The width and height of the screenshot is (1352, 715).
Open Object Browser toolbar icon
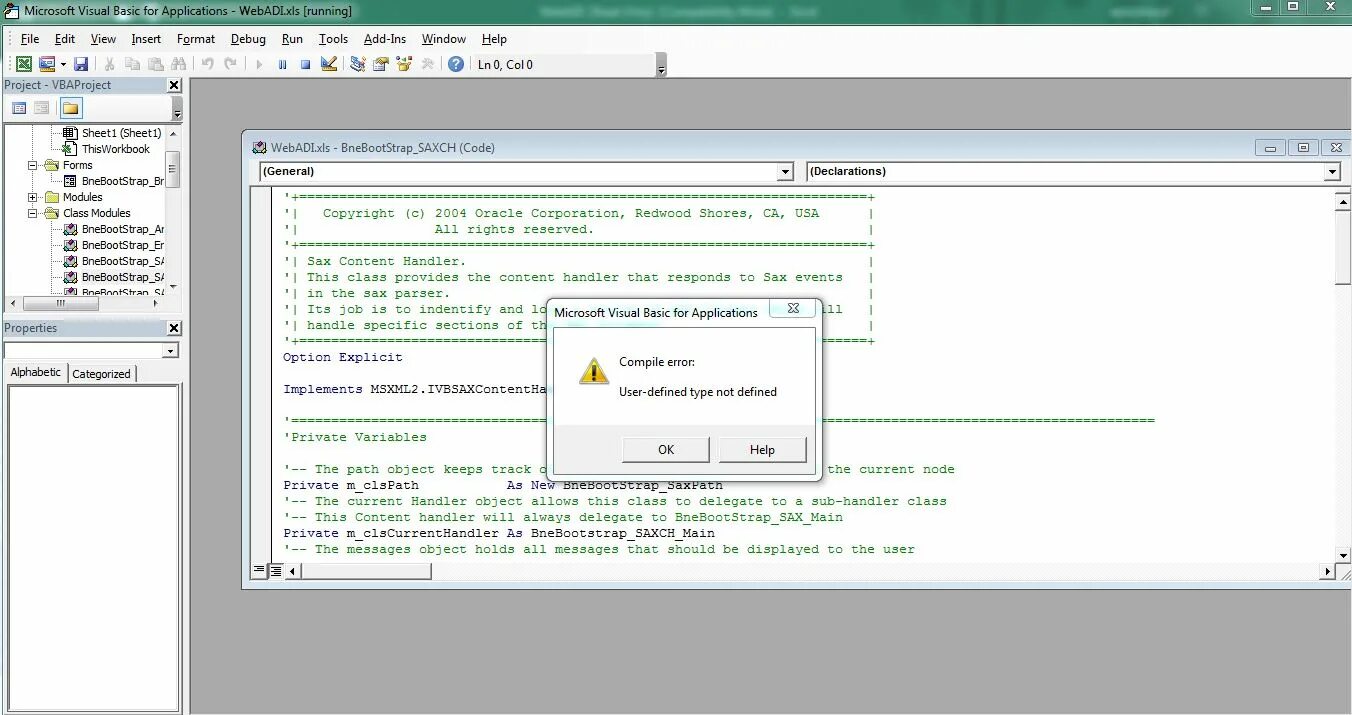point(404,64)
